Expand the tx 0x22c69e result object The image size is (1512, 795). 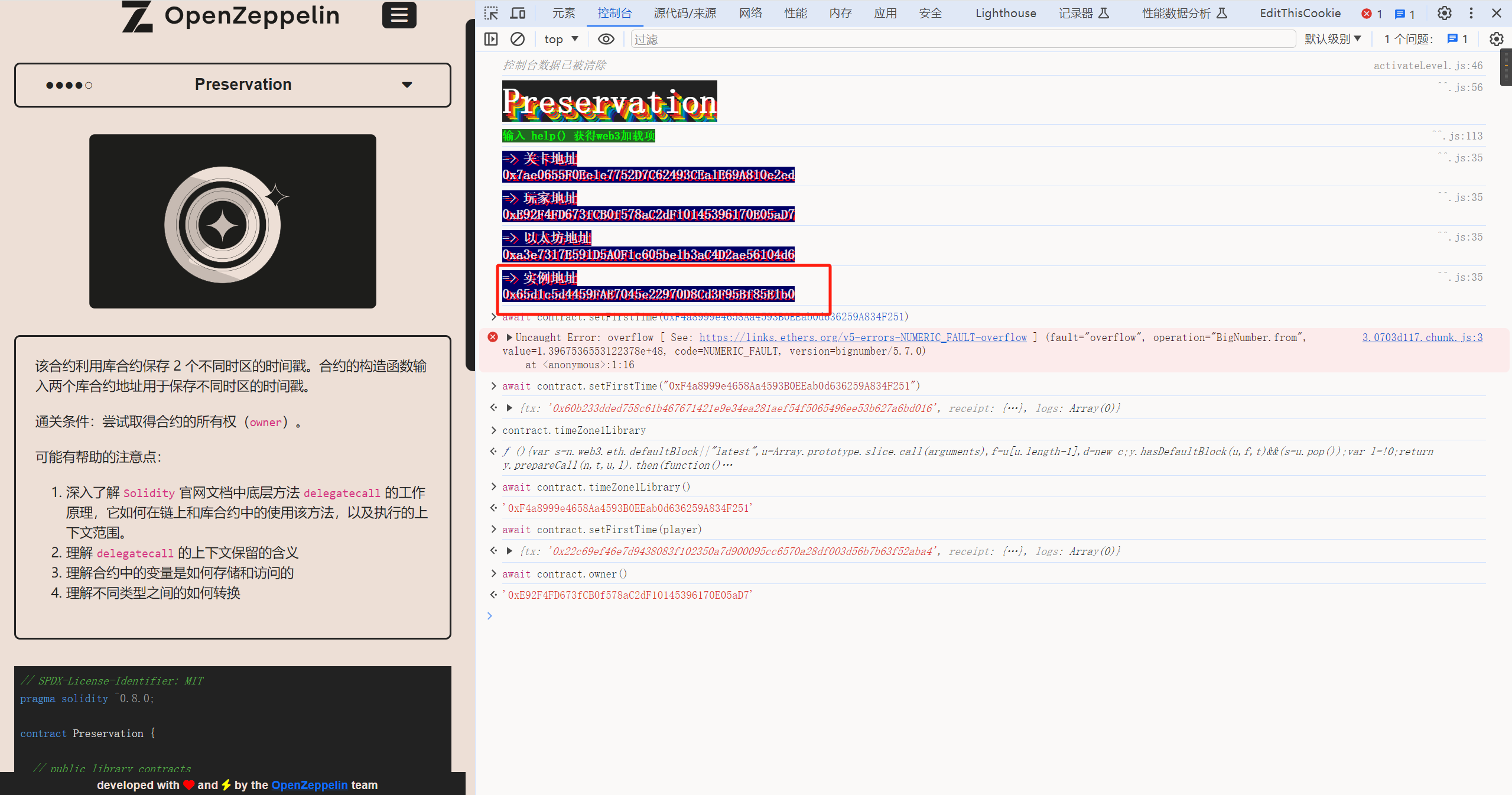509,551
